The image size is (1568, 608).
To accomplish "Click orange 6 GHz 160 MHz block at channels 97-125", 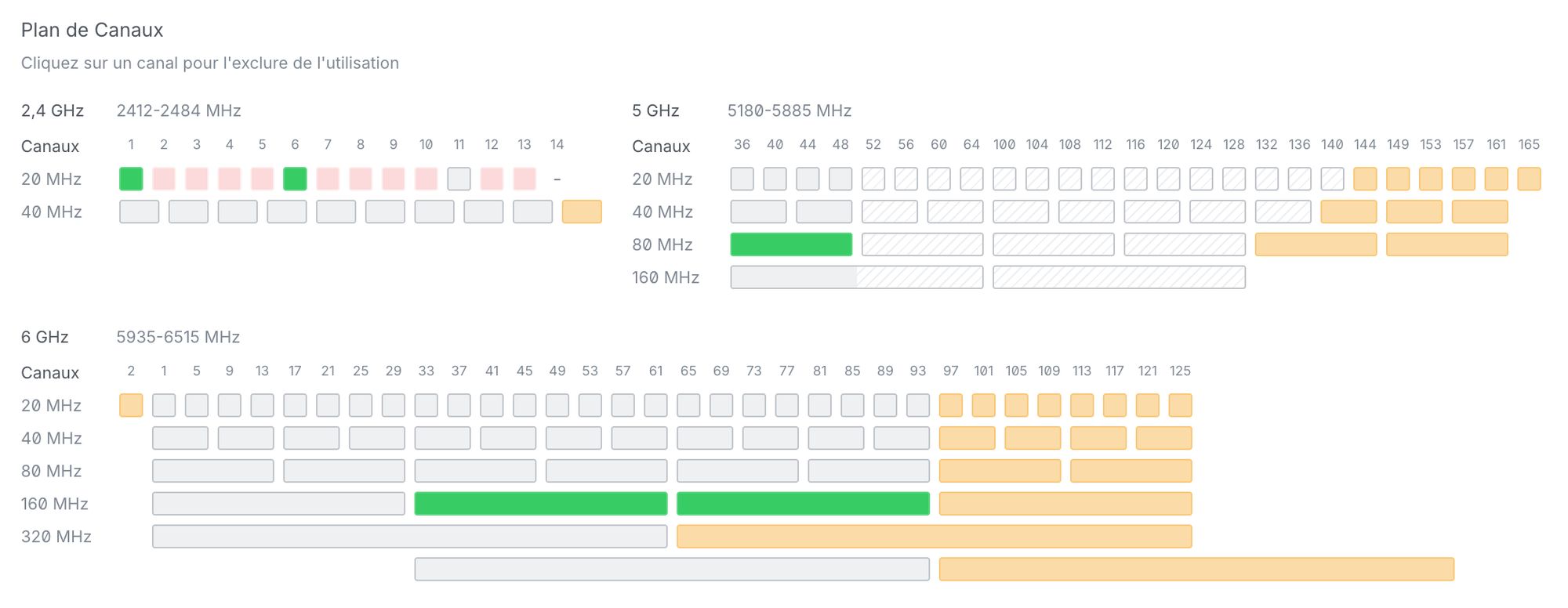I will [1065, 504].
